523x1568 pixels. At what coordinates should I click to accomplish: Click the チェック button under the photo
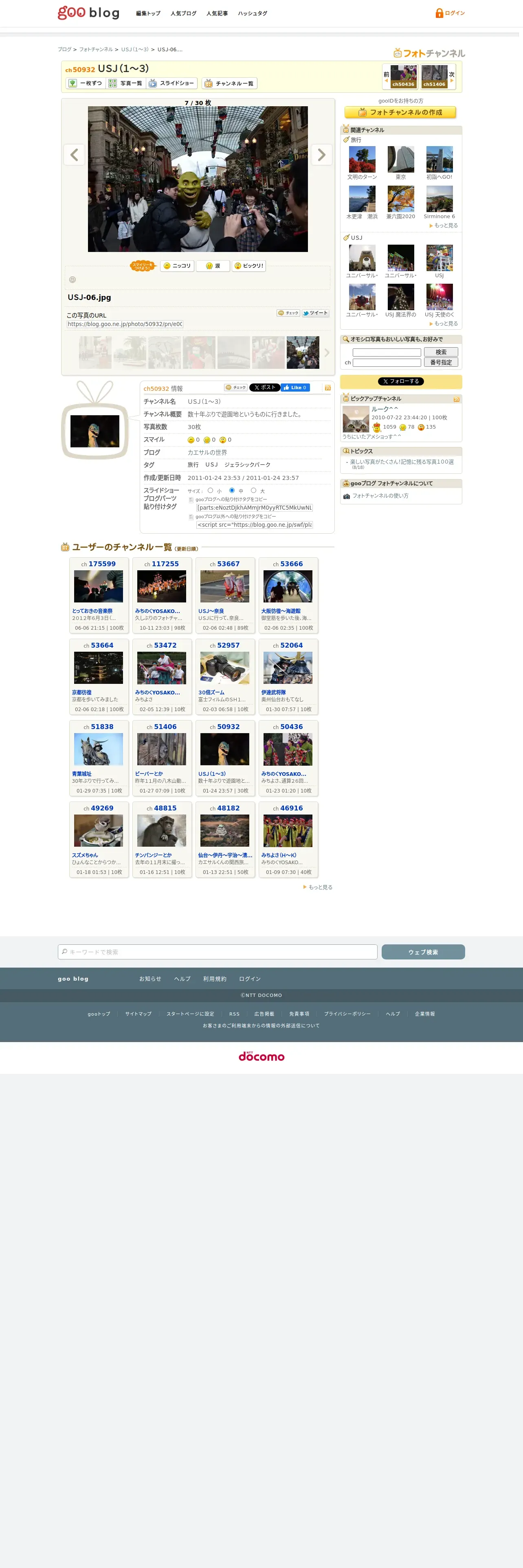pos(289,313)
